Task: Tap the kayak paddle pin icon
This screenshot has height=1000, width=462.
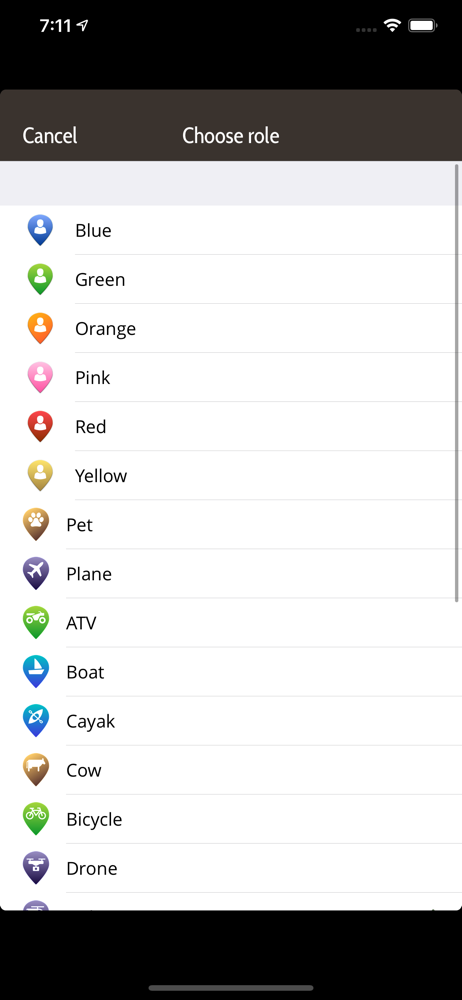Action: 36,721
